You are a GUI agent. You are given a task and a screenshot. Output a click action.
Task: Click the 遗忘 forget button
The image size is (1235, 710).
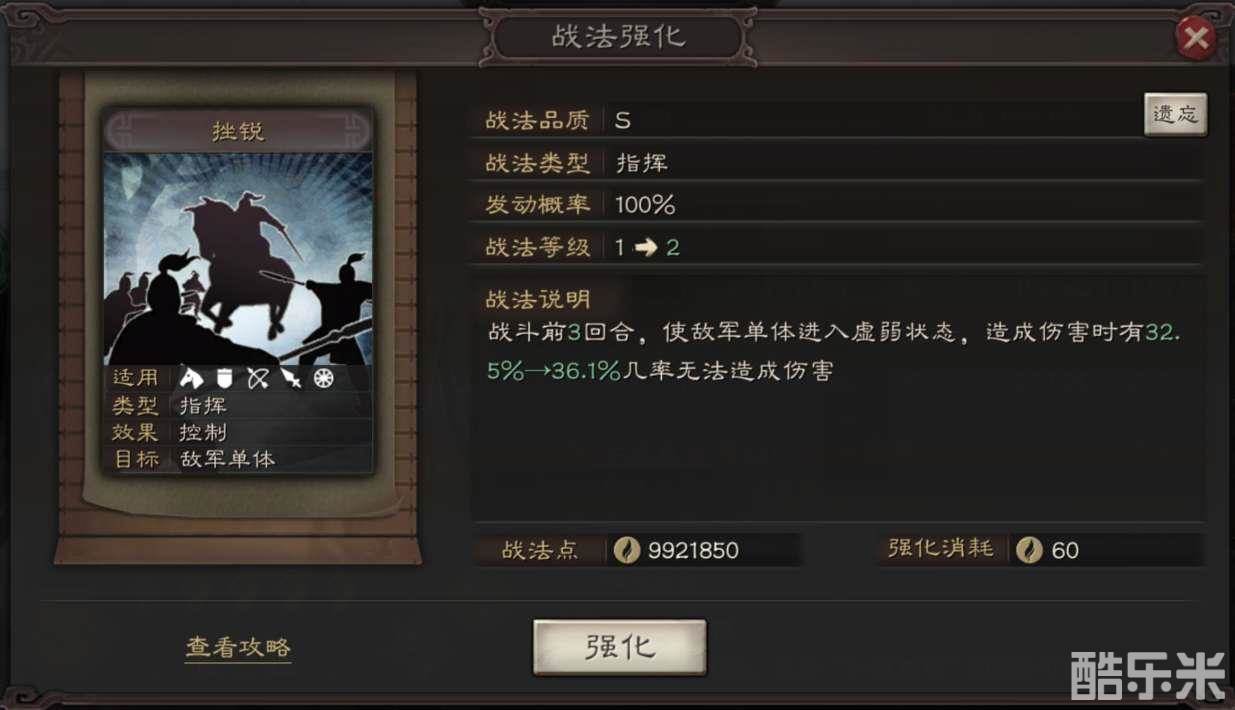(x=1175, y=114)
